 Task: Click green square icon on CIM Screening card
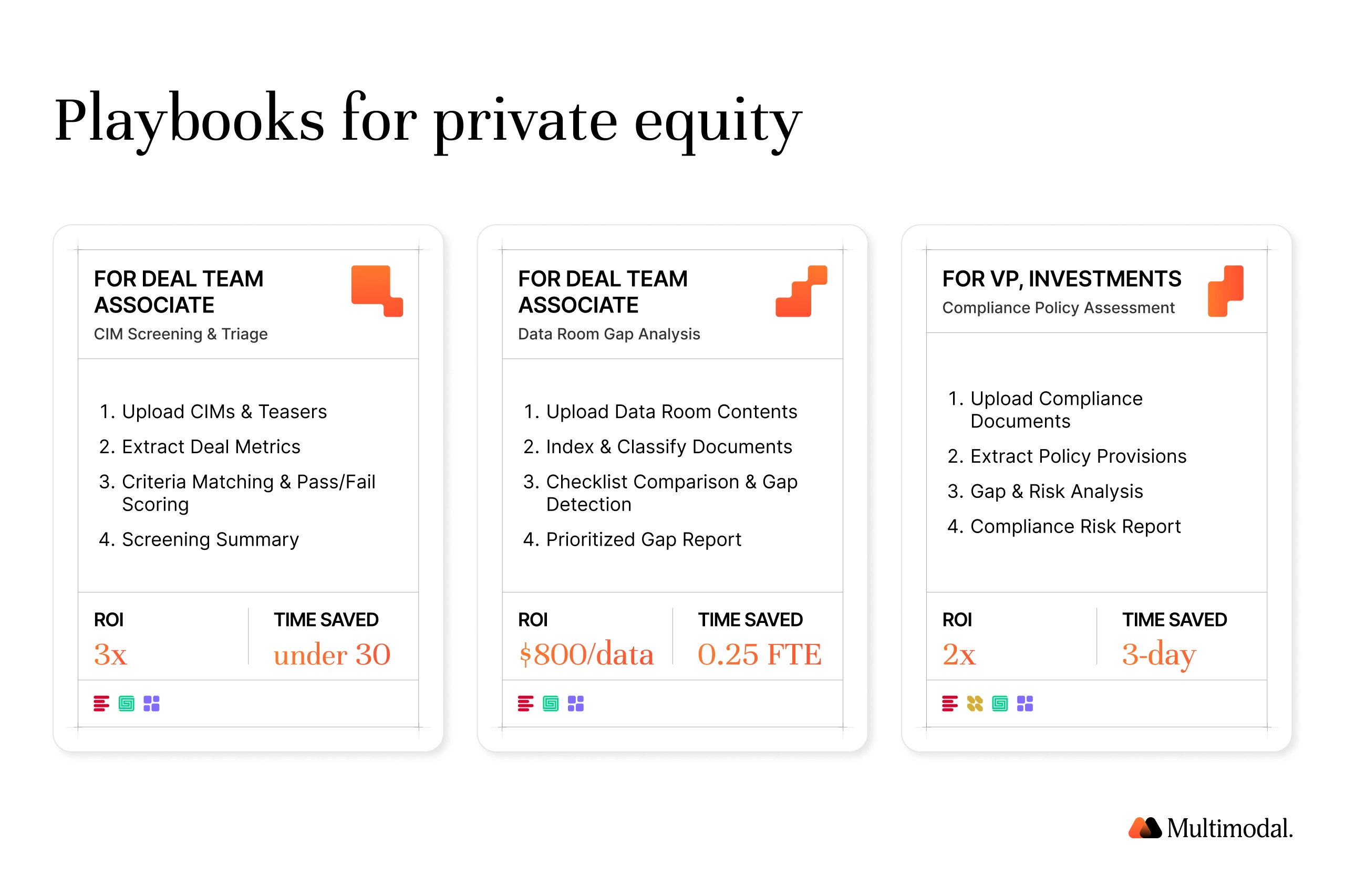pos(126,703)
